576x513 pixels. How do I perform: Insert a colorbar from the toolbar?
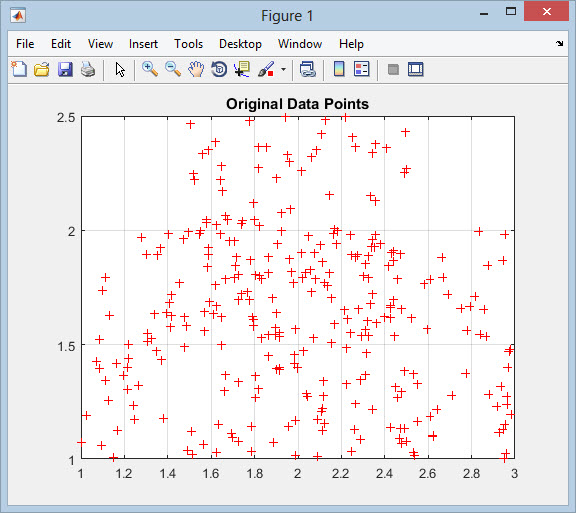(x=339, y=69)
